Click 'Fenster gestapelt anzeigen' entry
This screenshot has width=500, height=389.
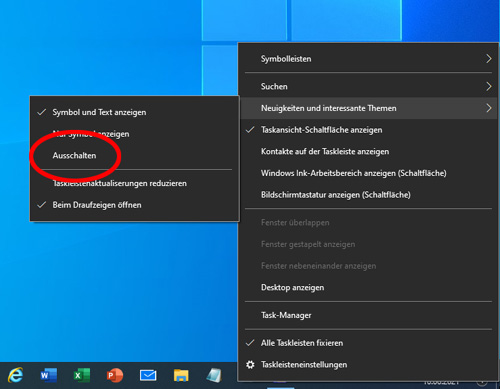click(x=368, y=244)
